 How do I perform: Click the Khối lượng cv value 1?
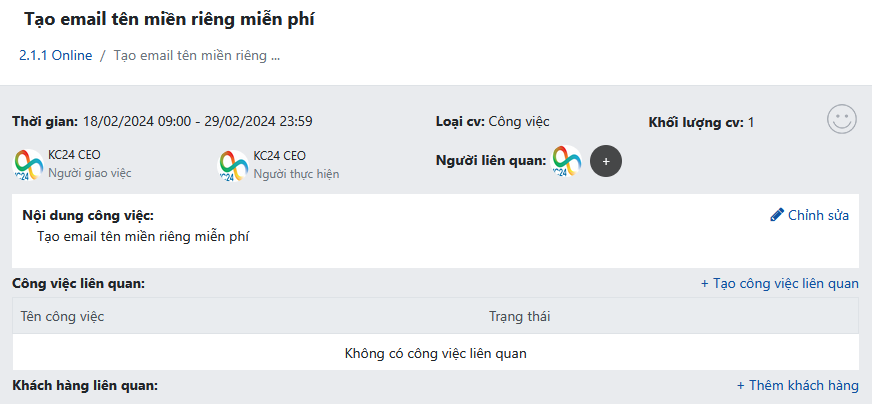point(751,122)
